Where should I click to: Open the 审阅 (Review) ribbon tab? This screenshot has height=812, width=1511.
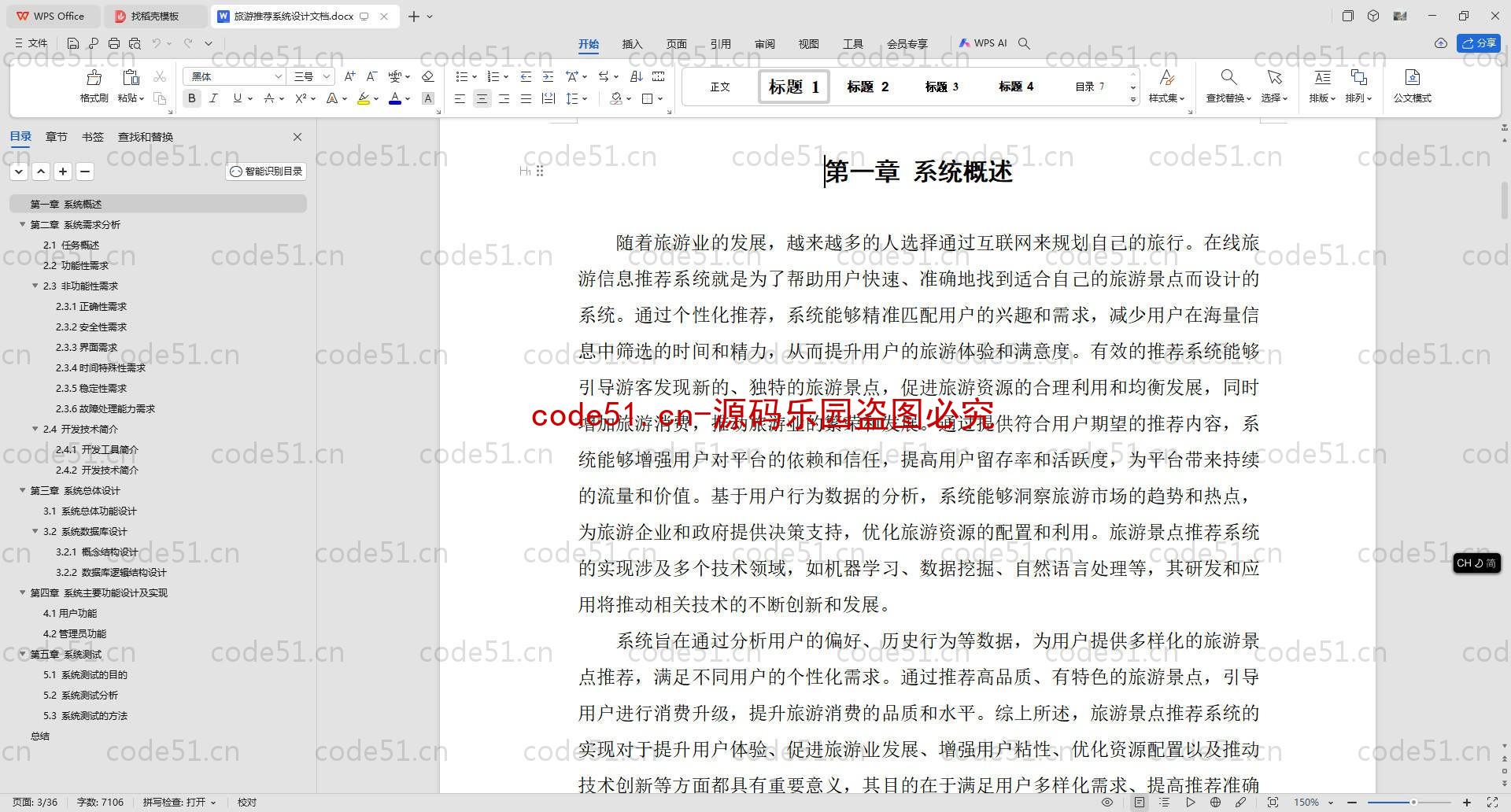764,44
